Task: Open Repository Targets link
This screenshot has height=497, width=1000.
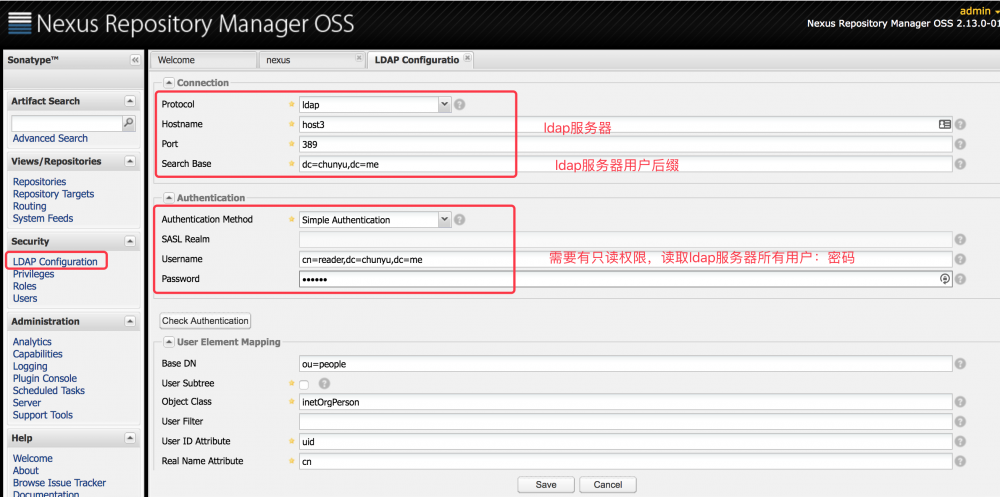Action: coord(54,194)
